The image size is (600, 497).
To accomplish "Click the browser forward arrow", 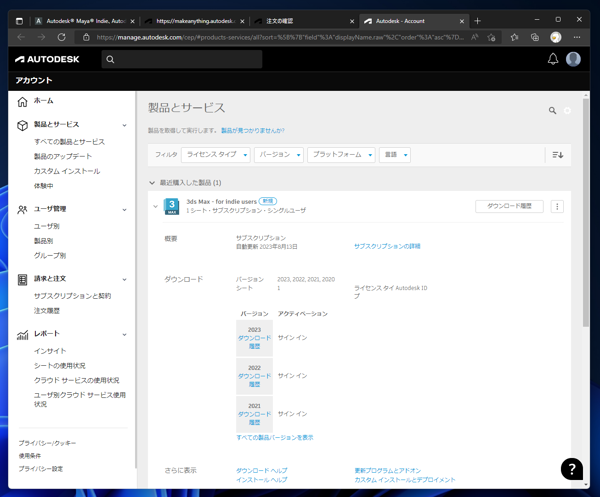I will pos(41,37).
